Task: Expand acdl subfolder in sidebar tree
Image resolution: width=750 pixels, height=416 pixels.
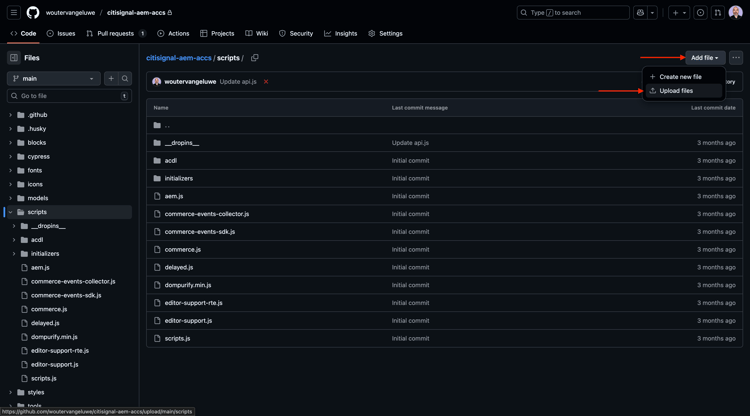Action: 14,240
